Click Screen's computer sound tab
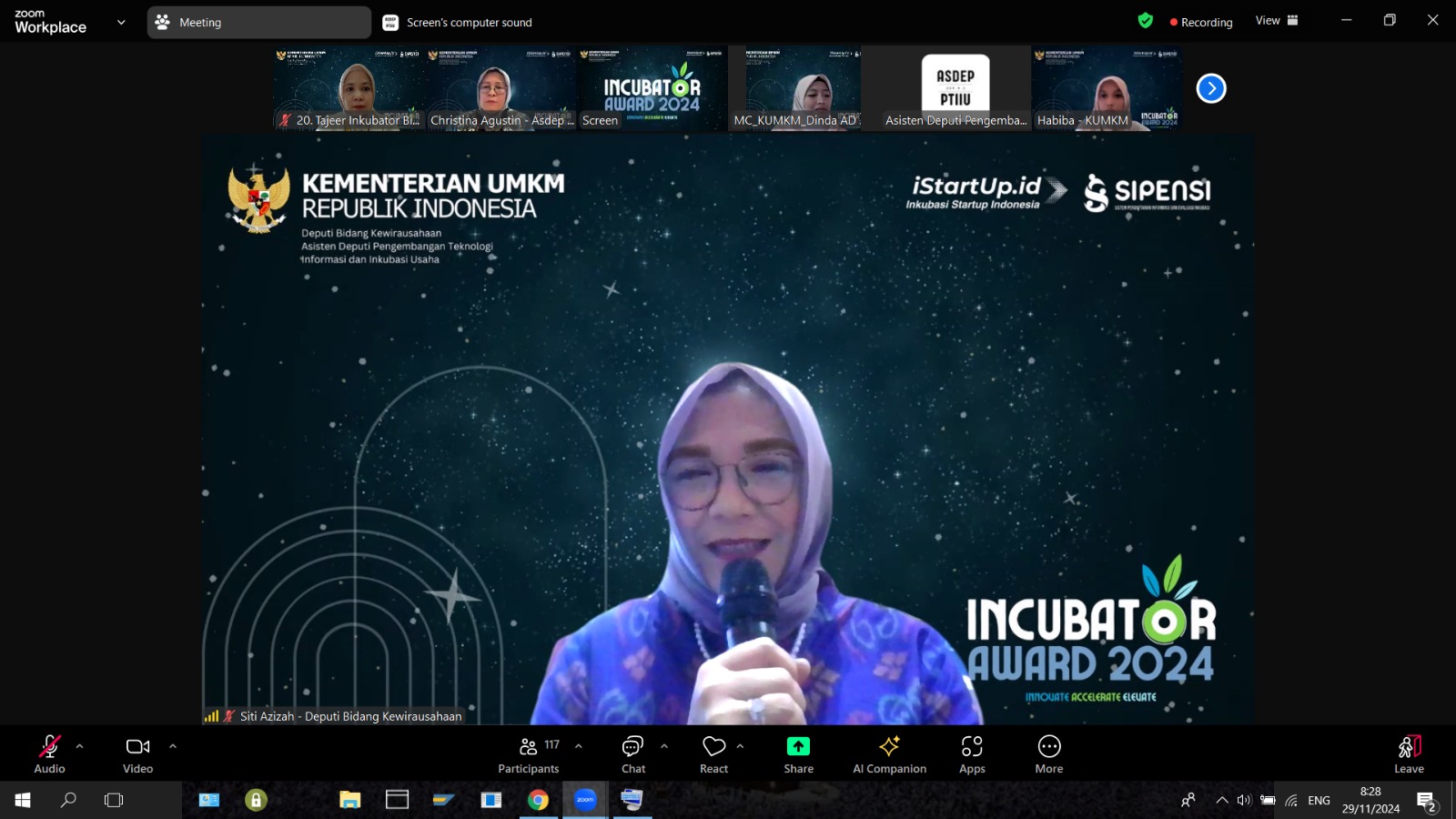Screen dimensions: 1456x819 coord(457,22)
